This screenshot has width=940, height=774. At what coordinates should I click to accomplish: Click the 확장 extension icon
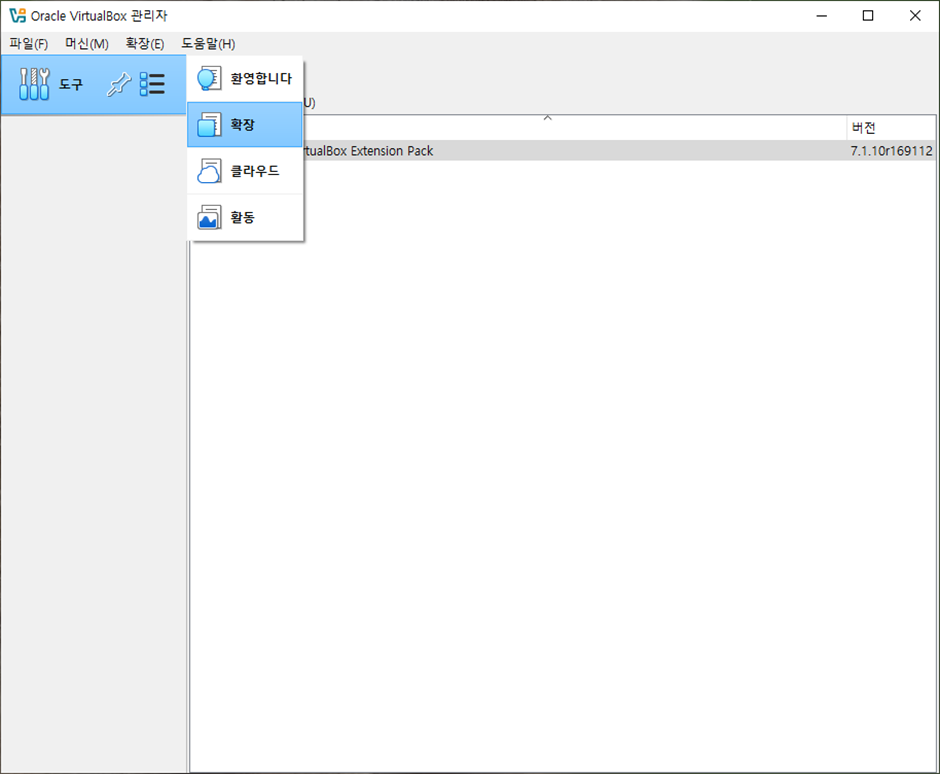pyautogui.click(x=209, y=125)
